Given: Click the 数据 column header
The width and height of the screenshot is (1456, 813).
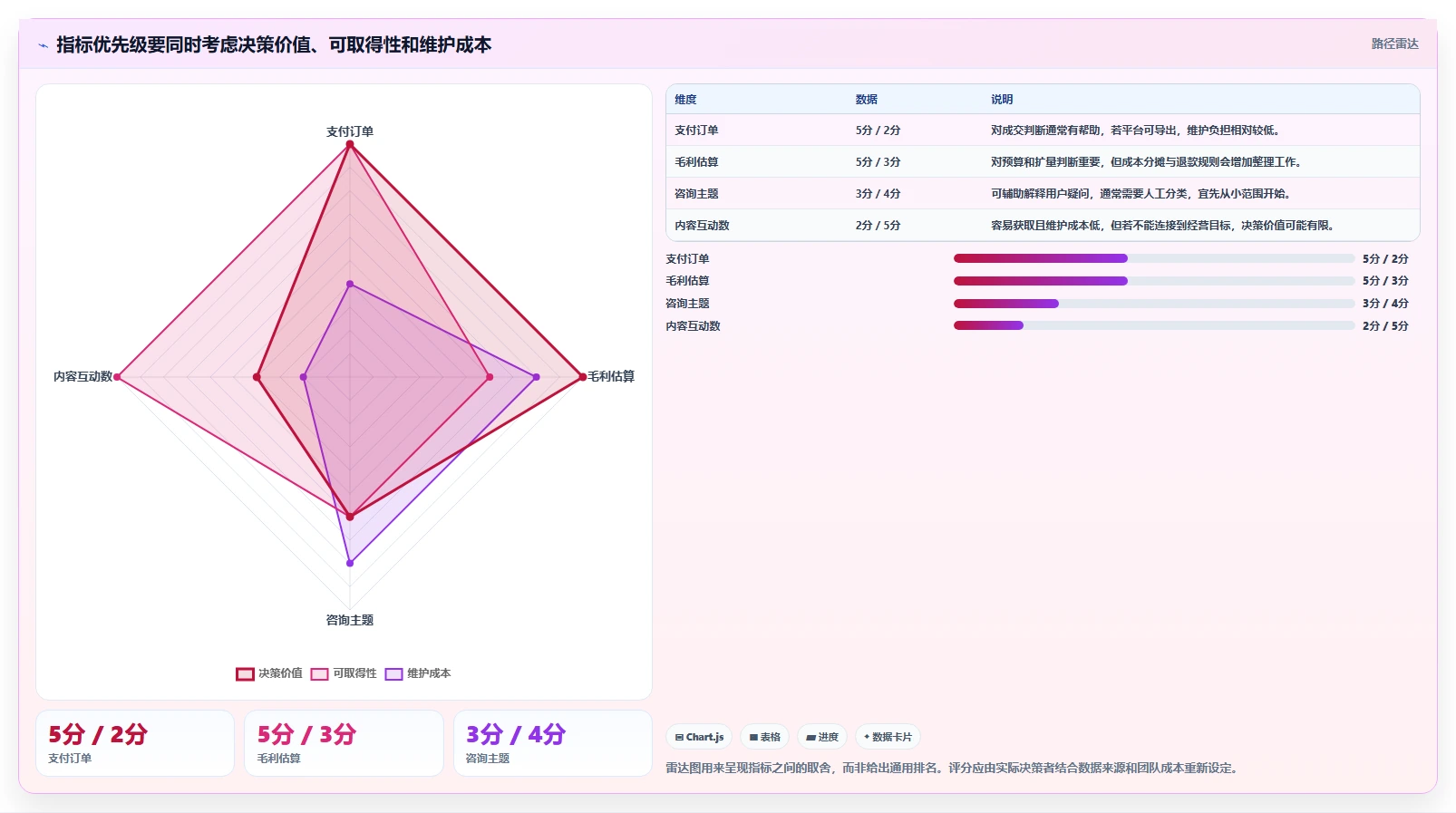Looking at the screenshot, I should (x=866, y=100).
